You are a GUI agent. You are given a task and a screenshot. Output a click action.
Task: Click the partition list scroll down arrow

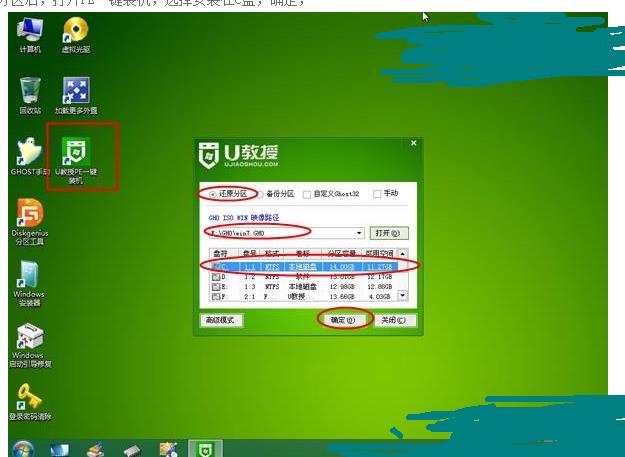click(x=403, y=296)
